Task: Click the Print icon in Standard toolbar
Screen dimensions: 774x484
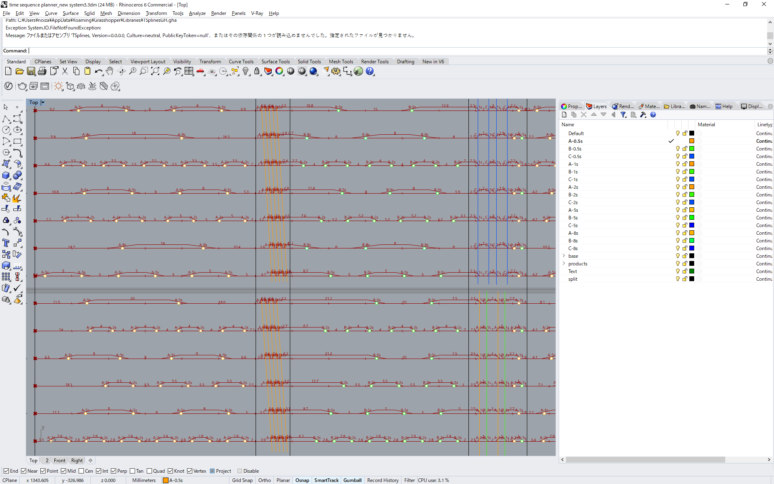Action: coord(42,72)
